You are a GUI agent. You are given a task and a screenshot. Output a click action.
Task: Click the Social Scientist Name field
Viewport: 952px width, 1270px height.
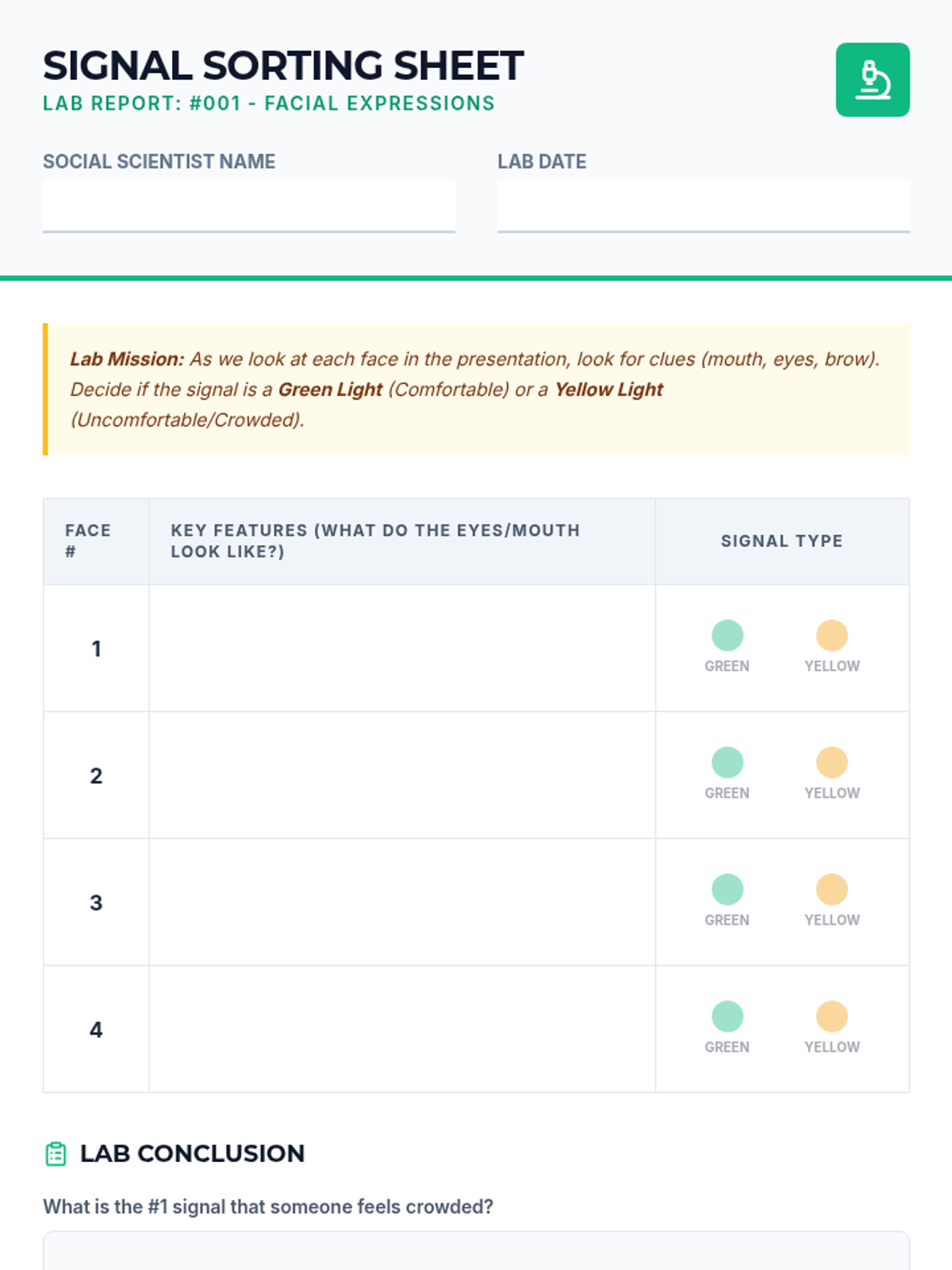248,206
